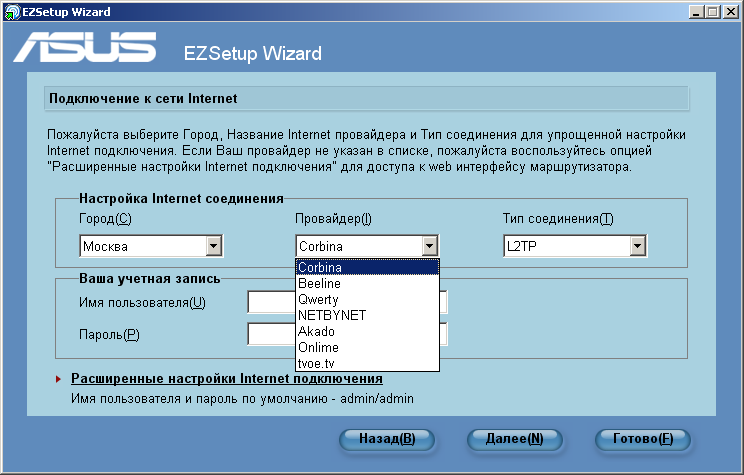Screen dimensions: 744x475
Task: Select Beeline in the provider list
Action: pyautogui.click(x=367, y=283)
